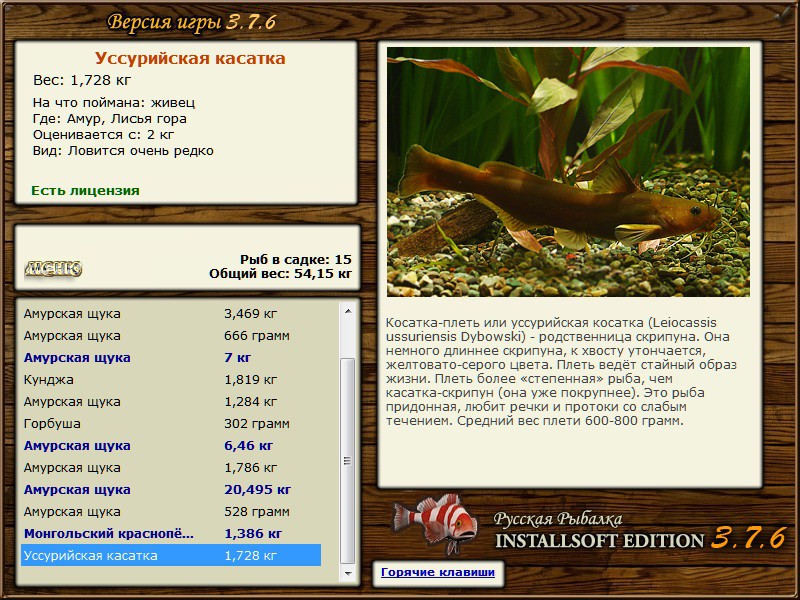Viewport: 800px width, 600px height.
Task: Open the Меню button
Action: (x=53, y=269)
